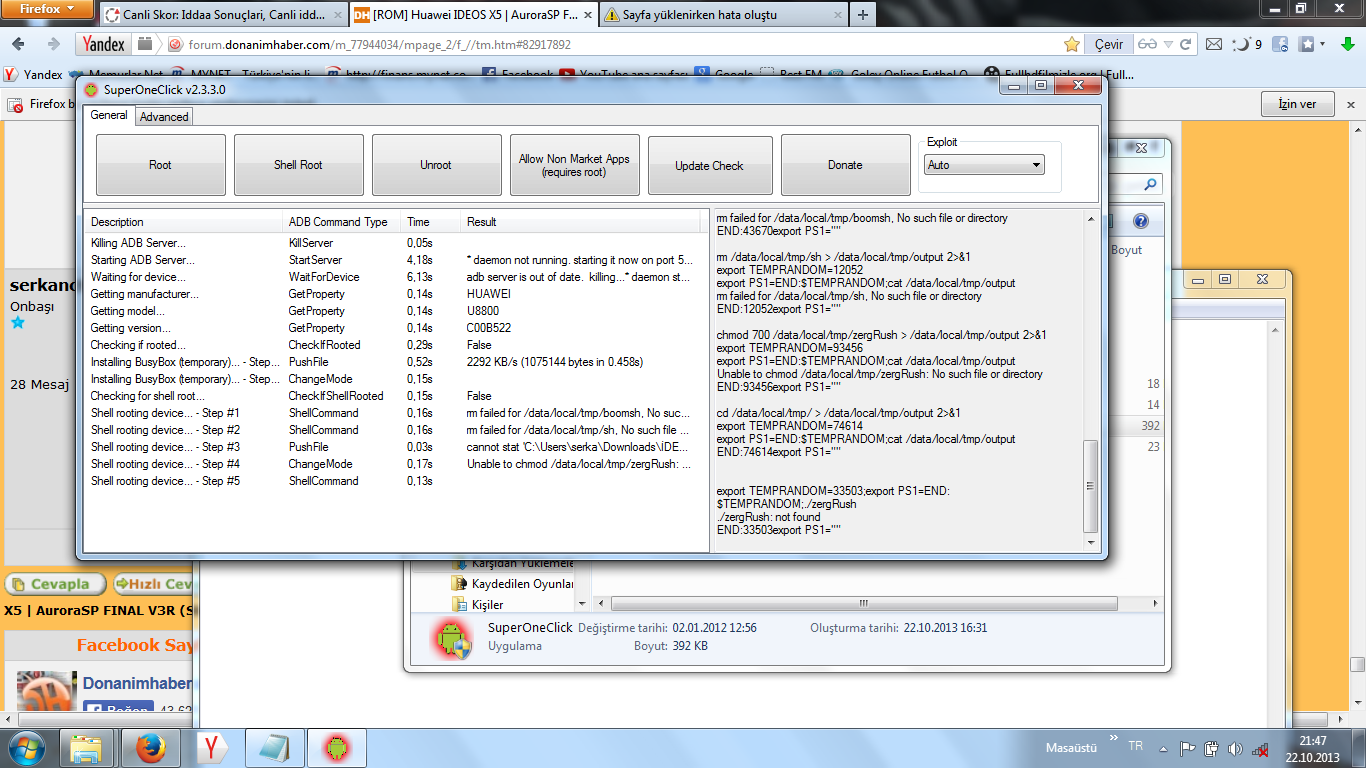
Task: Click the browser Forward arrow
Action: [x=53, y=44]
